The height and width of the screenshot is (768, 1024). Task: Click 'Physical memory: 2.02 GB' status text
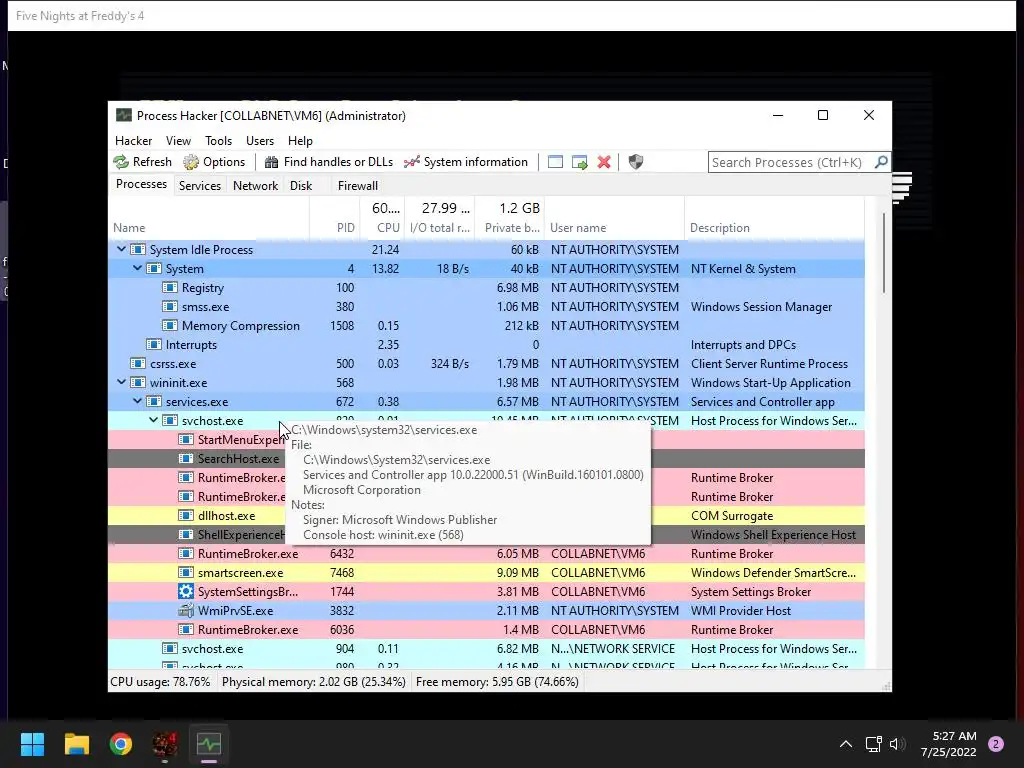point(313,682)
